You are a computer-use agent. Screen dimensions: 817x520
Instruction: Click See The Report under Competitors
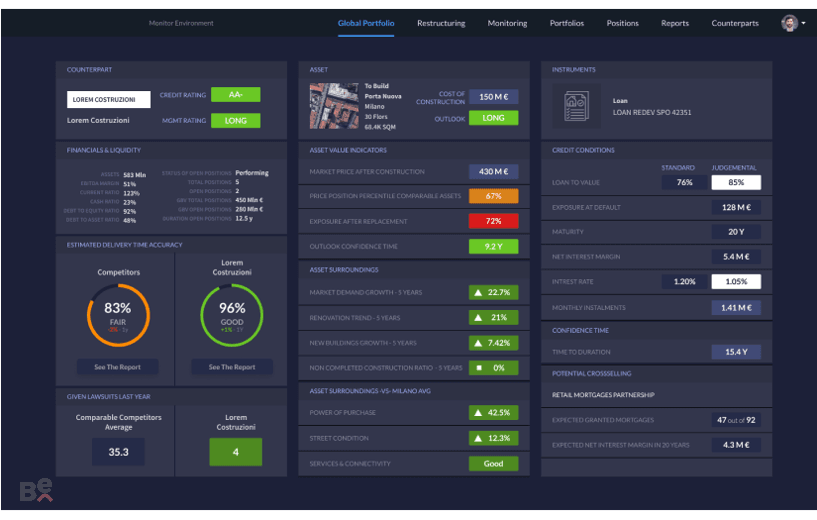pos(117,367)
